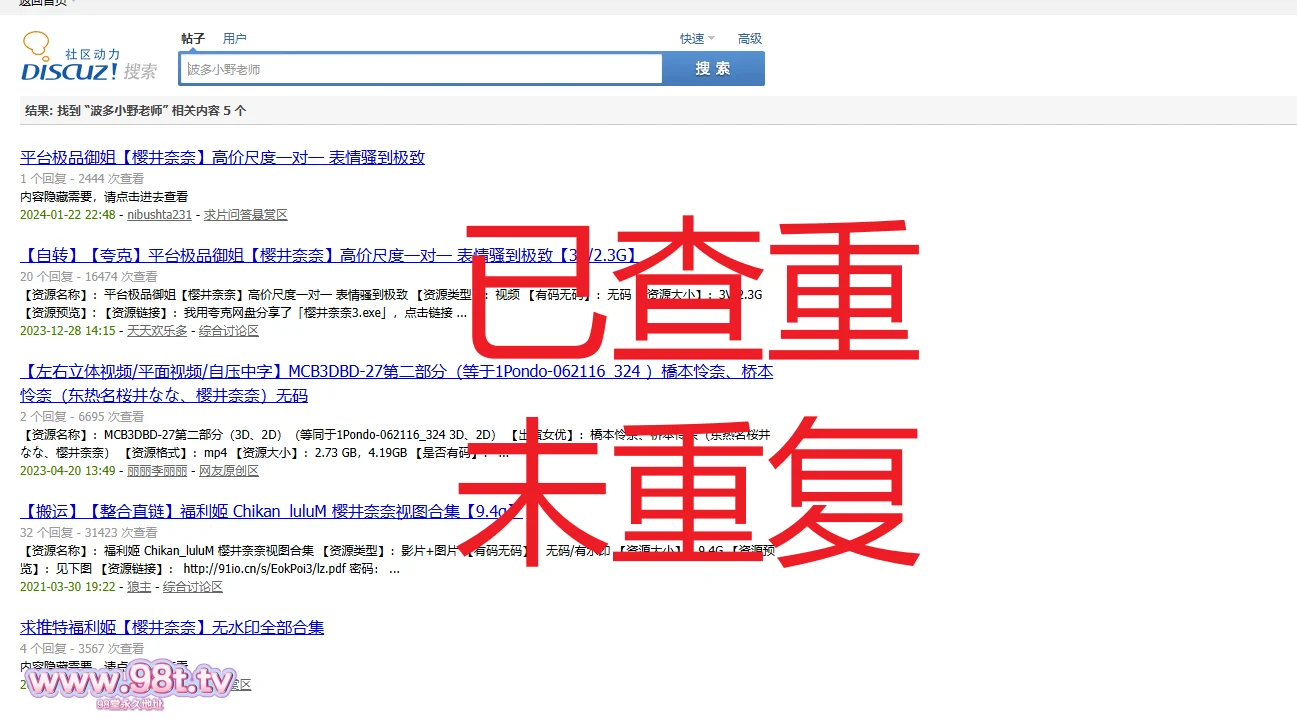
Task: Open the first search result title
Action: tap(222, 158)
